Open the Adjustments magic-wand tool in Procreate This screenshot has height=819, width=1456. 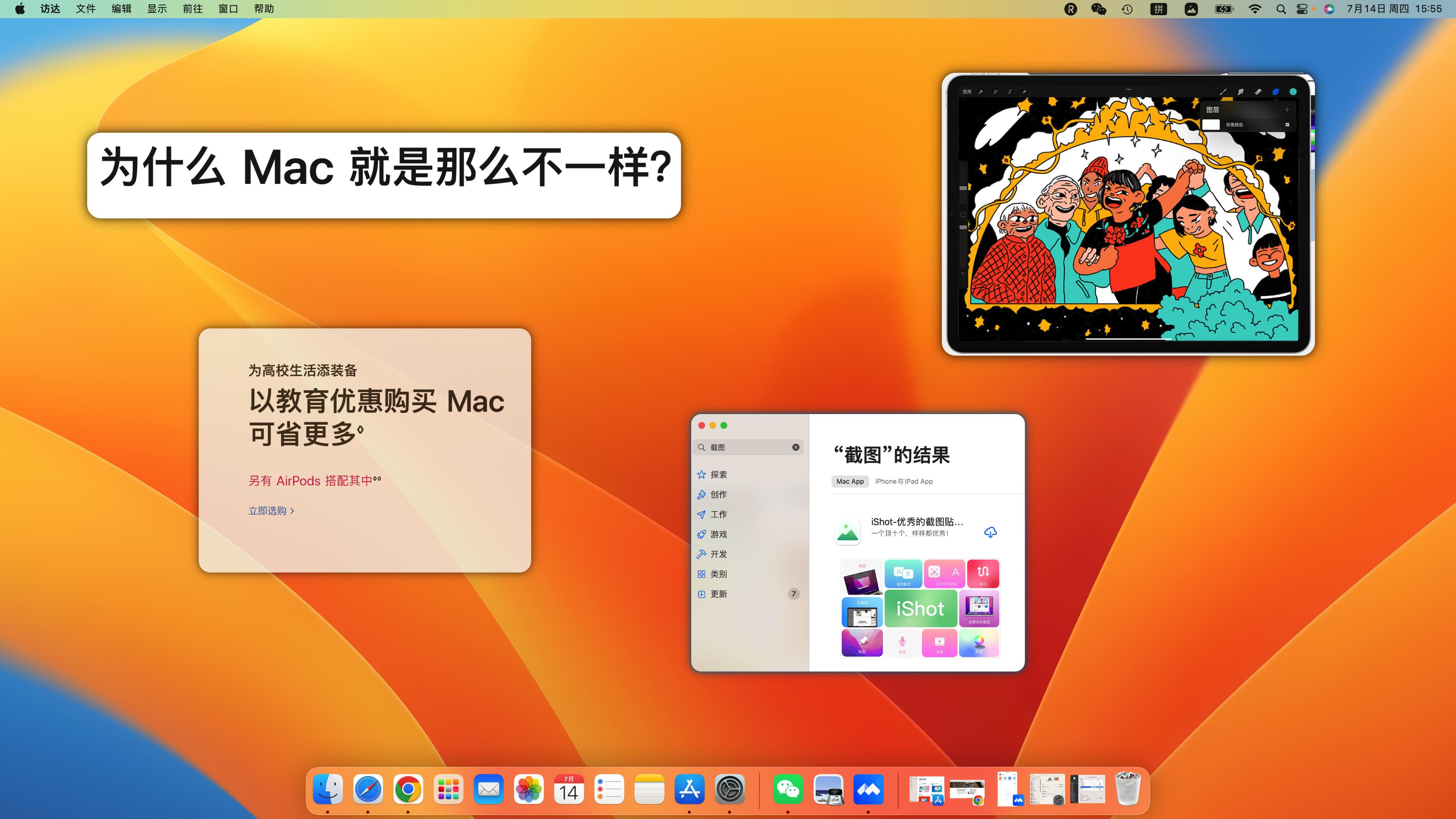(996, 91)
